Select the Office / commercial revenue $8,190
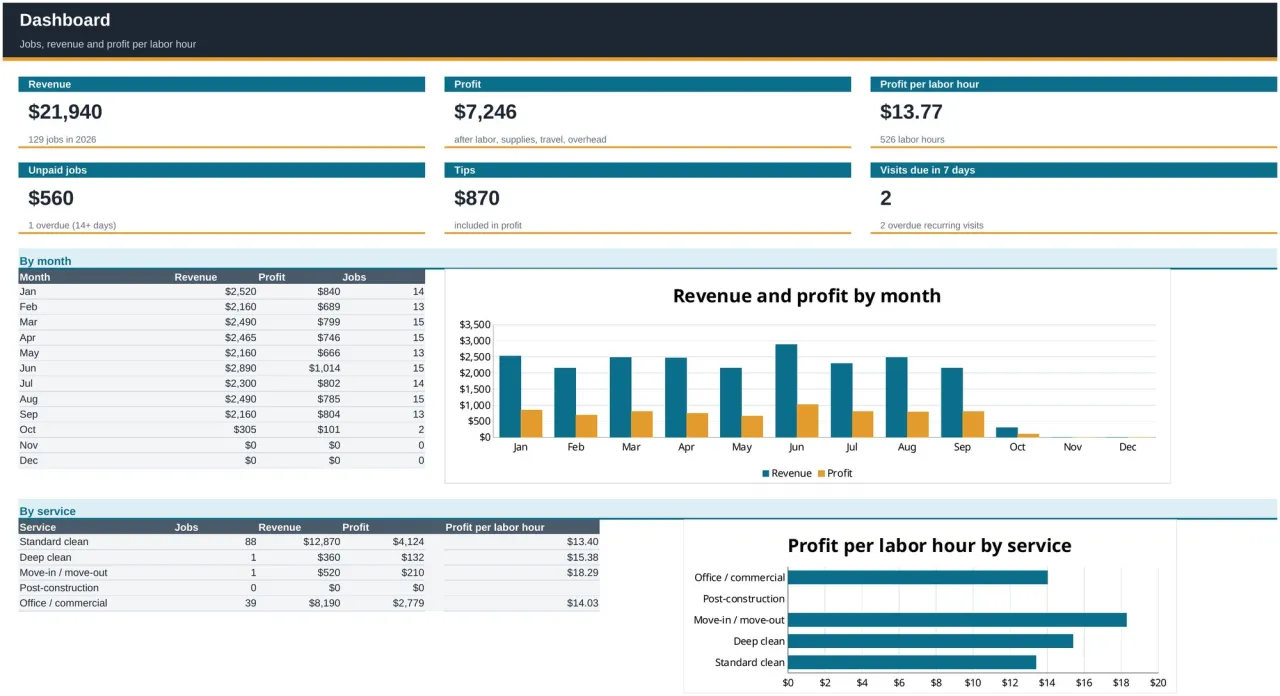The image size is (1280, 696). 324,603
